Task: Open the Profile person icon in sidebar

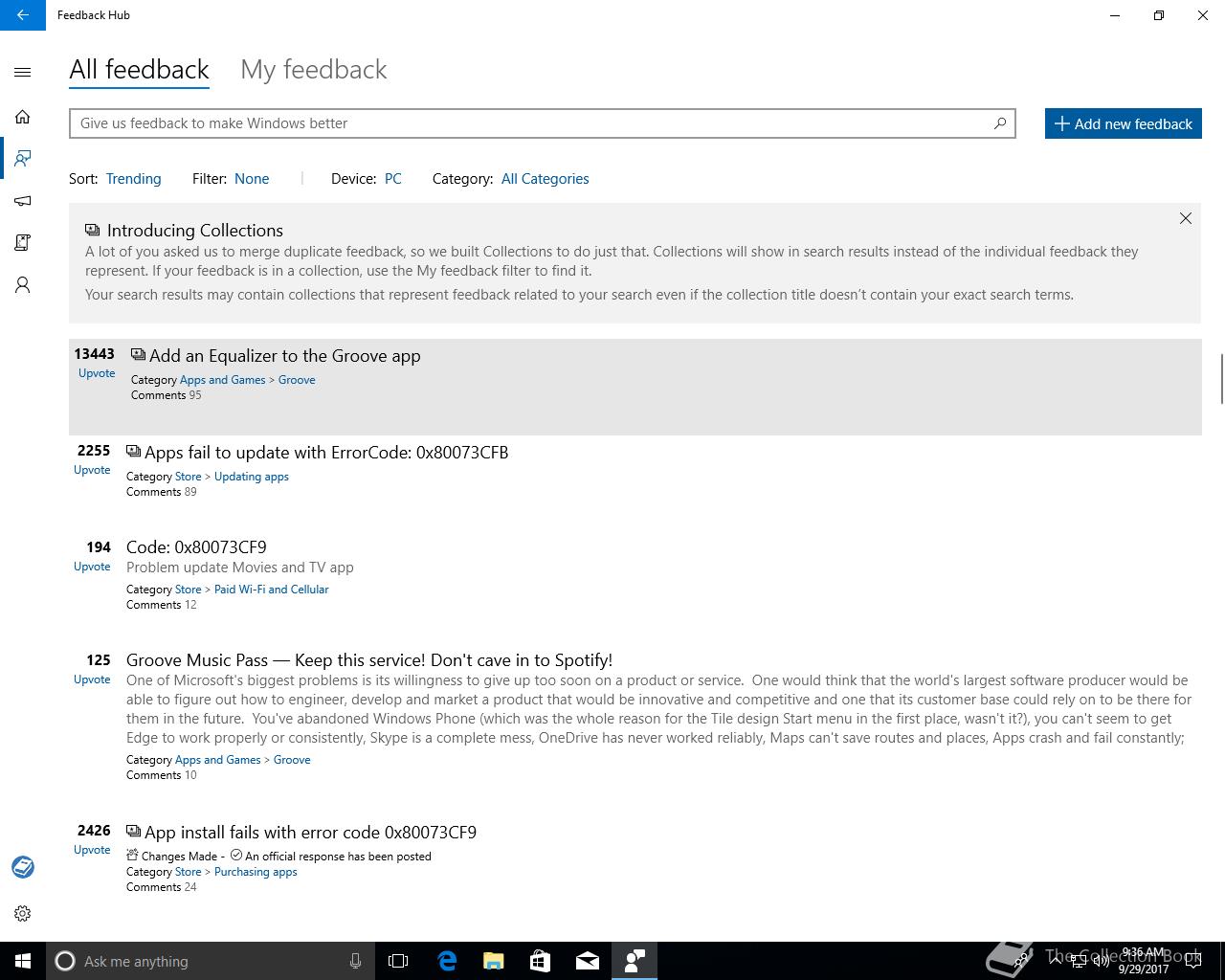Action: point(23,285)
